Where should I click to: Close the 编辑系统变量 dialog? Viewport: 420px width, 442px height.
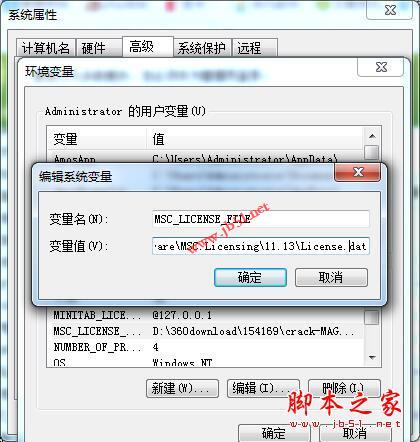tap(357, 172)
